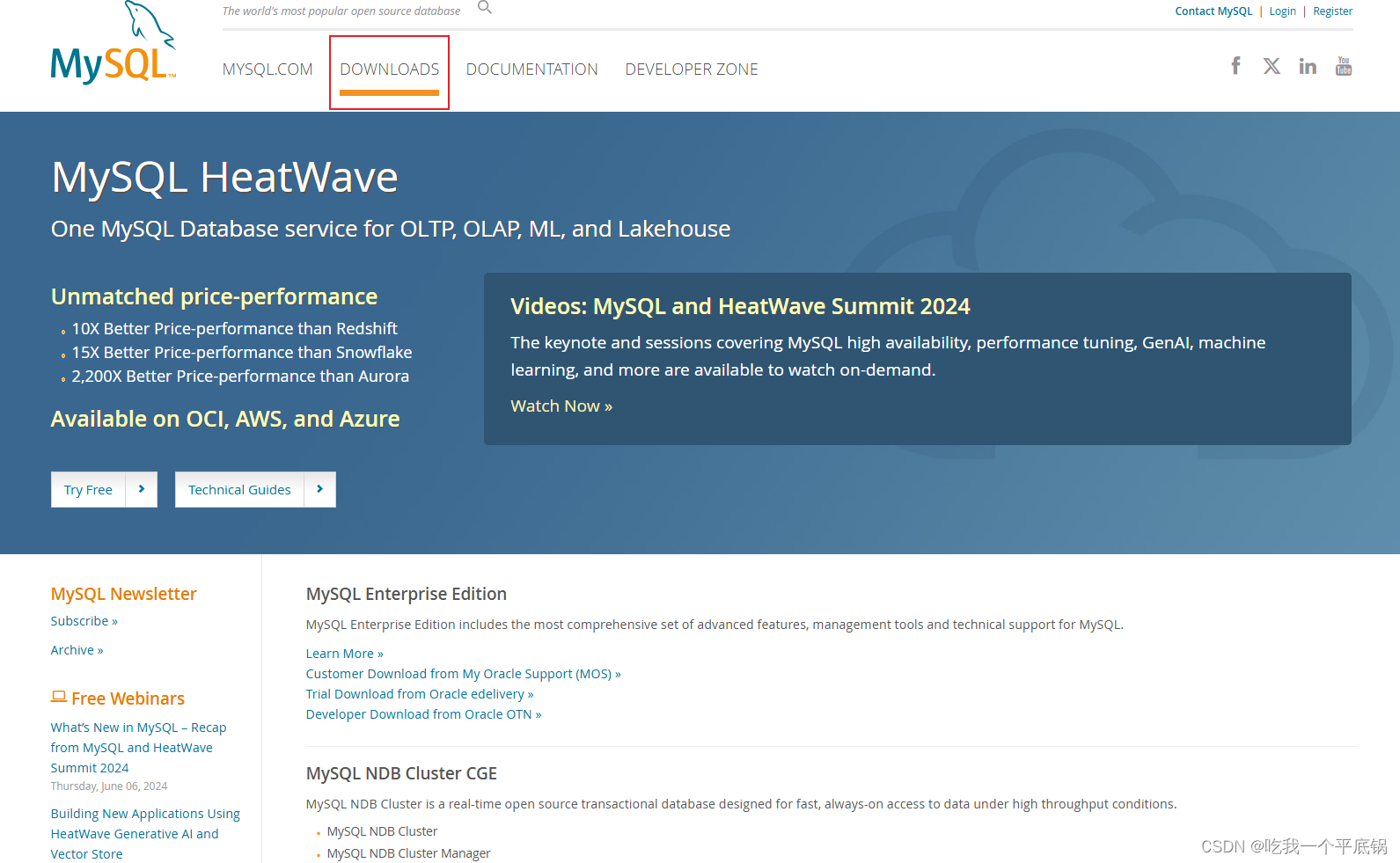Click MySQL NDB Cluster Manager item
Viewport: 1400px width, 863px height.
[408, 853]
